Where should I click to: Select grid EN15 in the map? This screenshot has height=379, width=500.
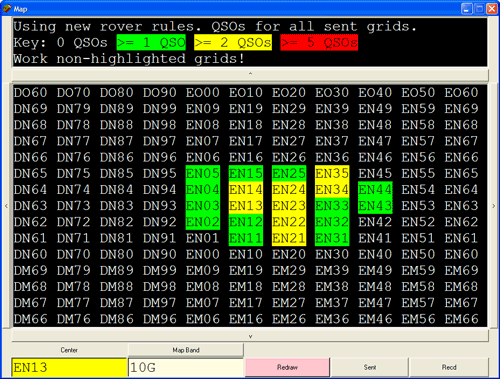click(x=246, y=173)
